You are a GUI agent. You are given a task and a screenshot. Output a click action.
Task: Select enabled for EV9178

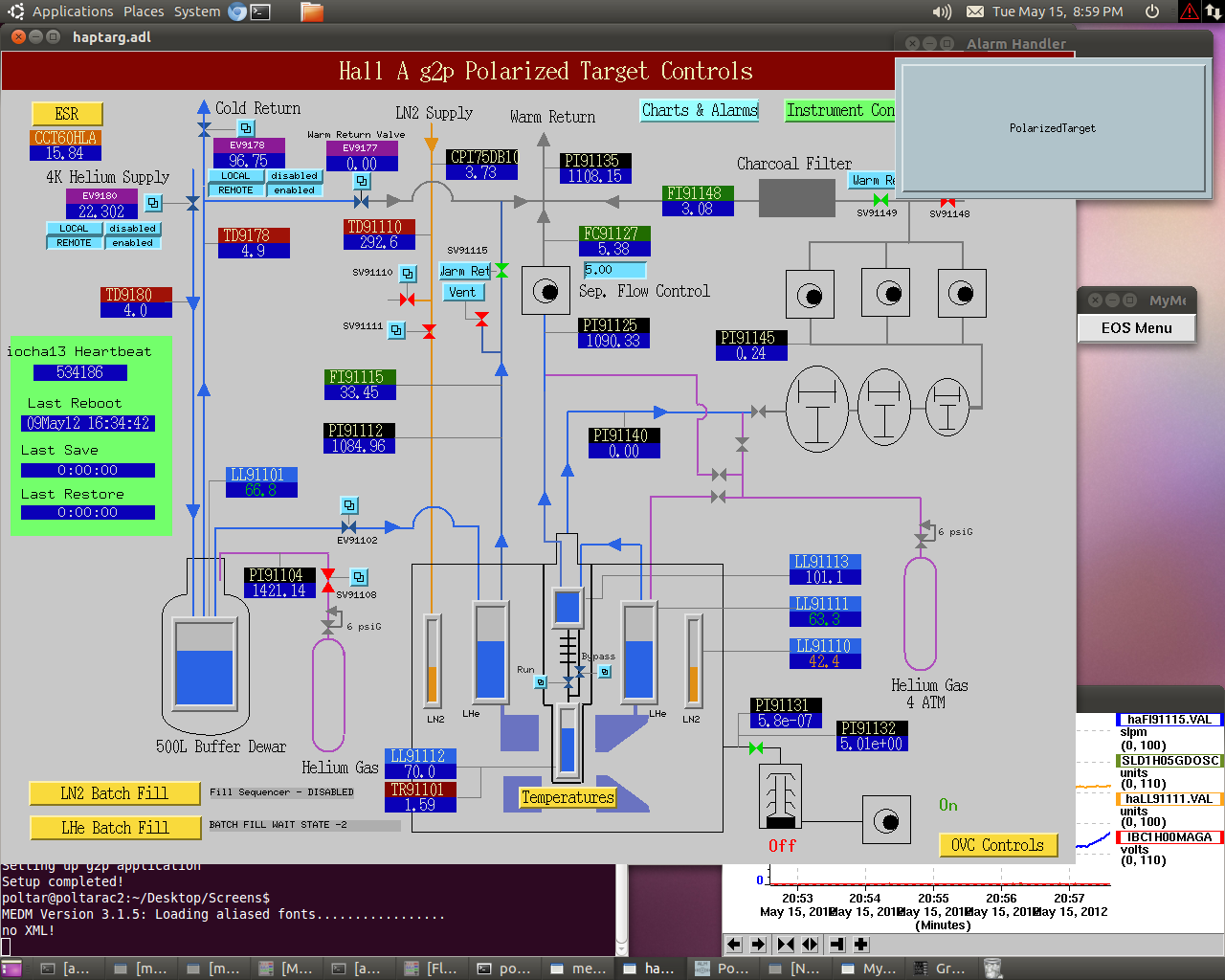tap(294, 190)
